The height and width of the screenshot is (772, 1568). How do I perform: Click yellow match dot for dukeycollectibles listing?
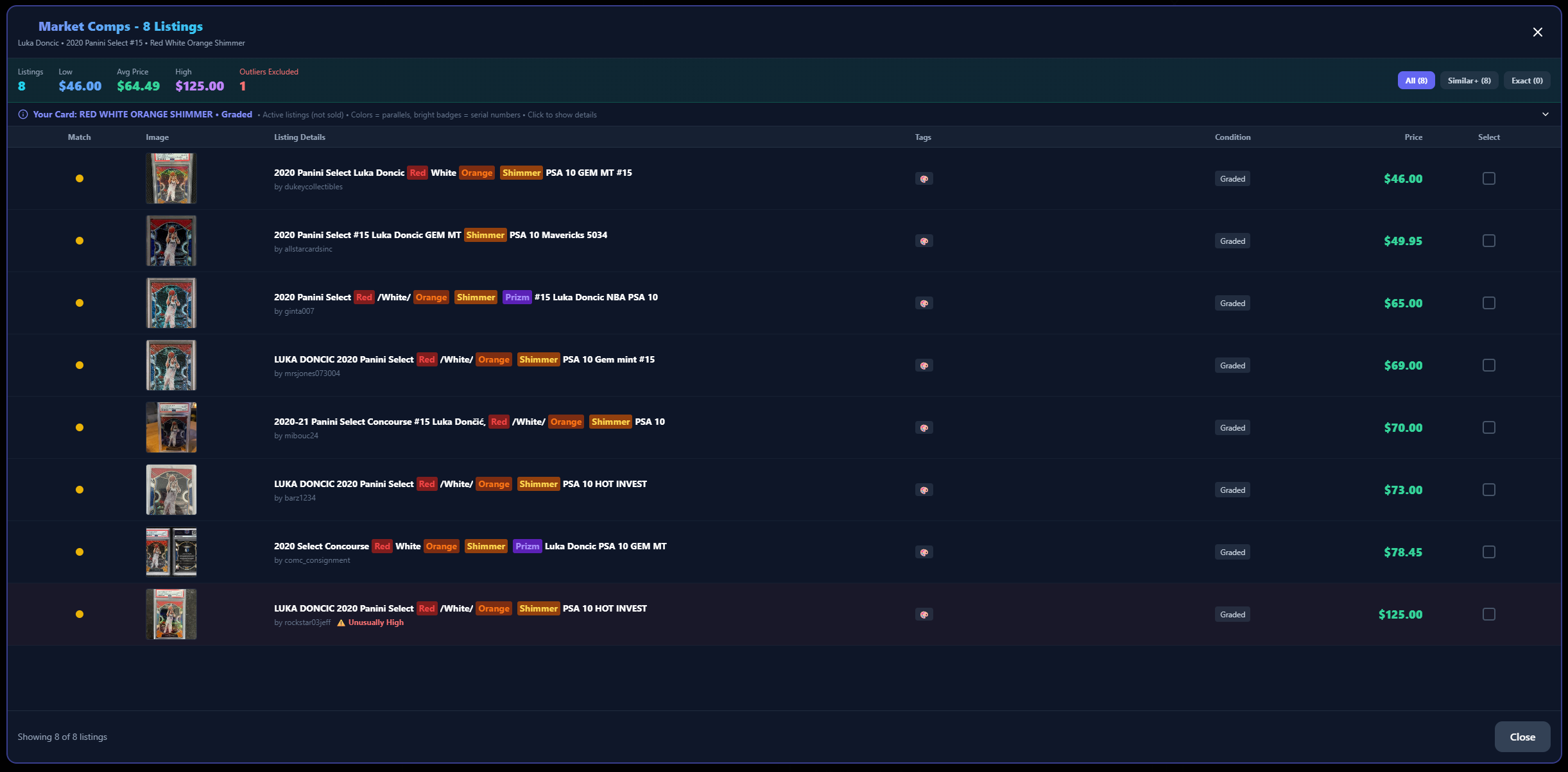click(x=80, y=178)
